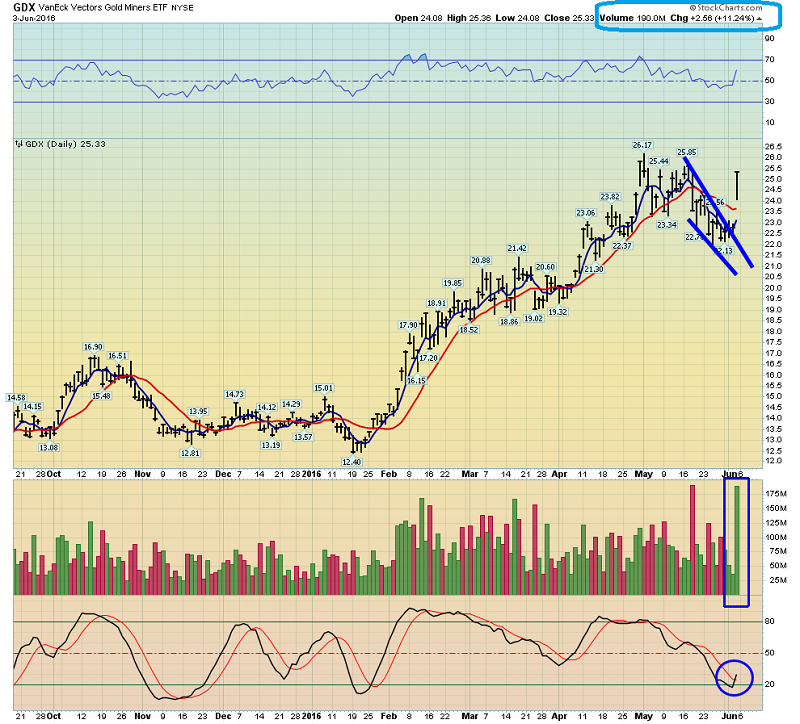
Task: Select the 16.90 October high label
Action: [93, 347]
